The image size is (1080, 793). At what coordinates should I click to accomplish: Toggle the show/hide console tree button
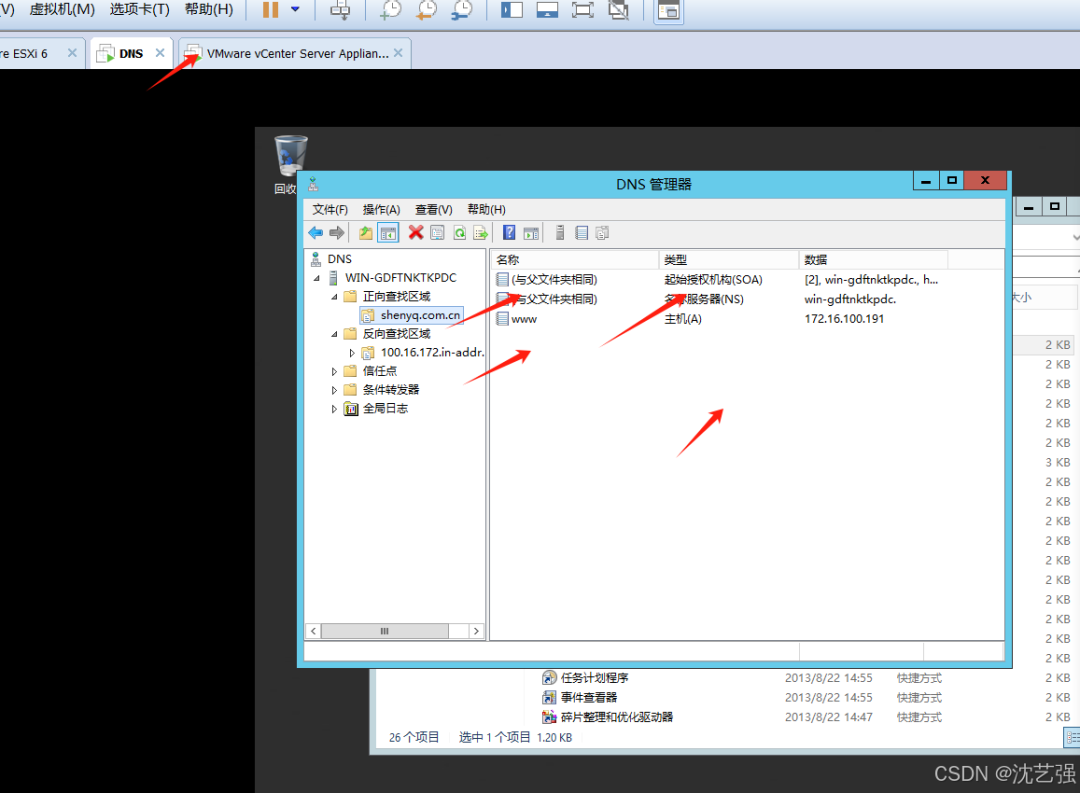pyautogui.click(x=388, y=233)
